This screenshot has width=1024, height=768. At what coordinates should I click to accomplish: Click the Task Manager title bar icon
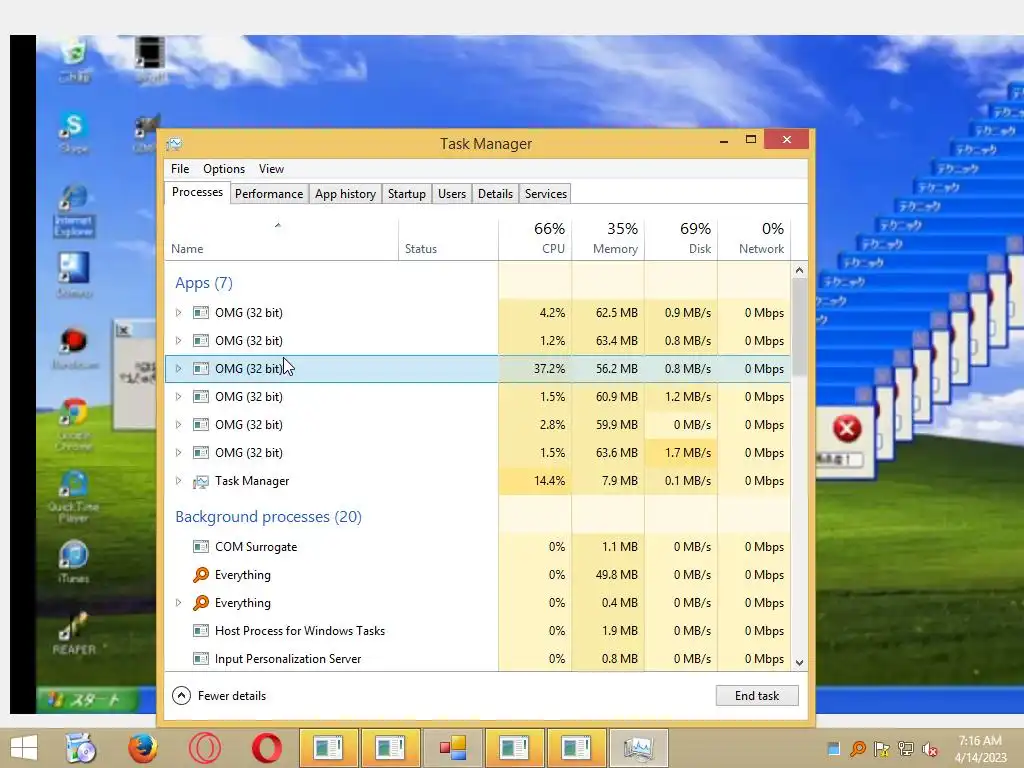click(x=174, y=144)
